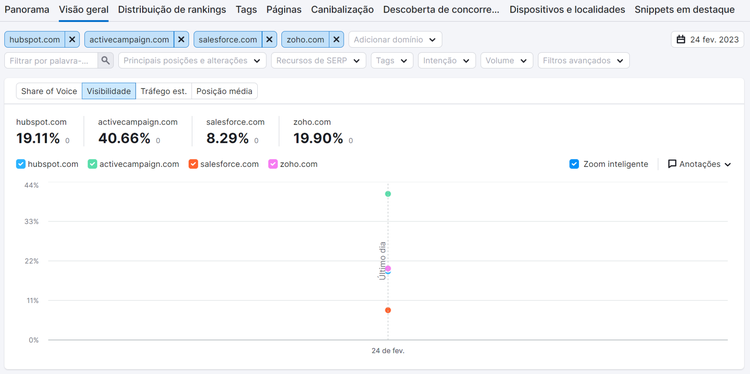Go to Snippets em destaque tab
Viewport: 750px width, 374px height.
pos(684,10)
